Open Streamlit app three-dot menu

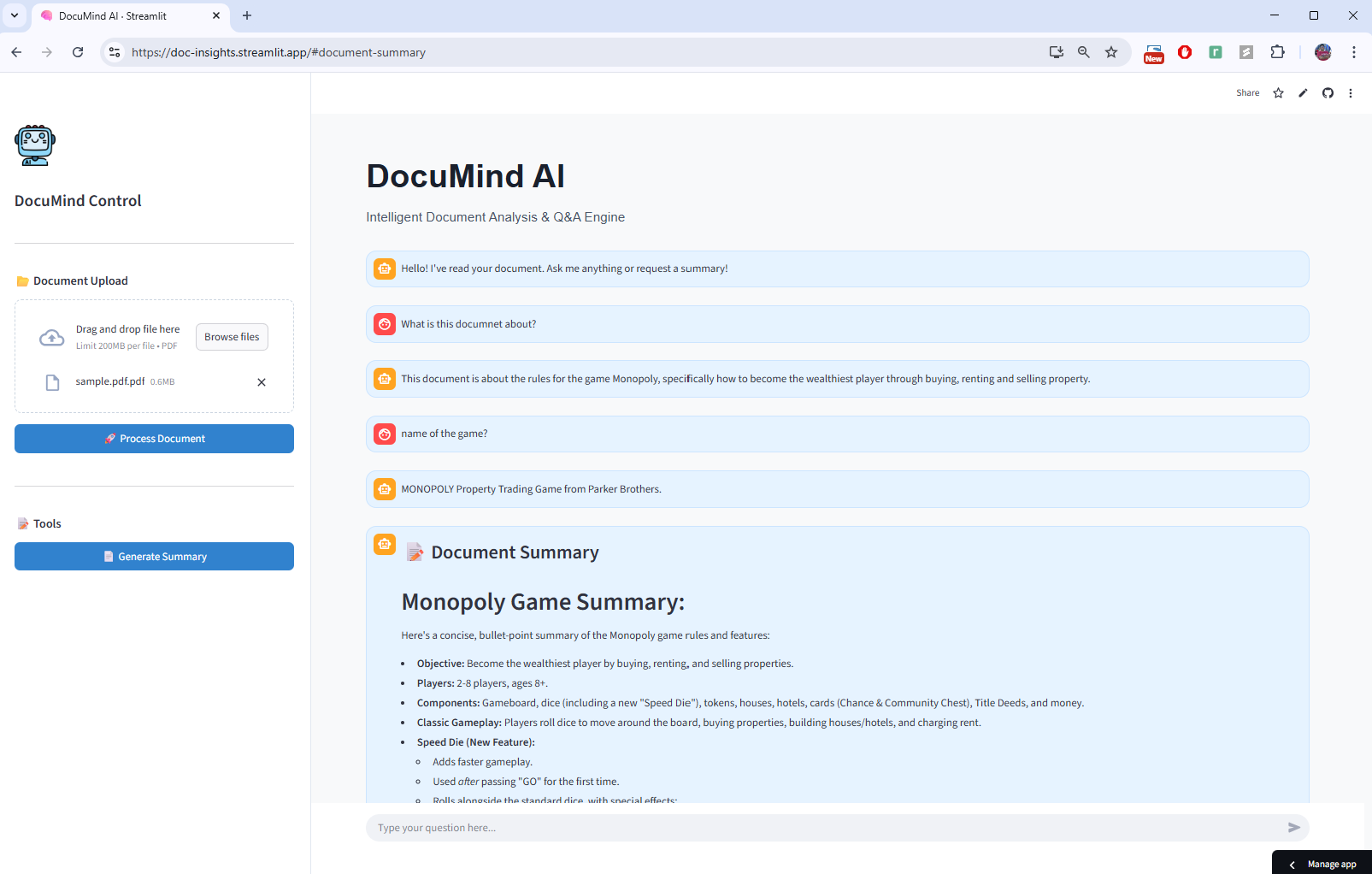click(x=1351, y=93)
